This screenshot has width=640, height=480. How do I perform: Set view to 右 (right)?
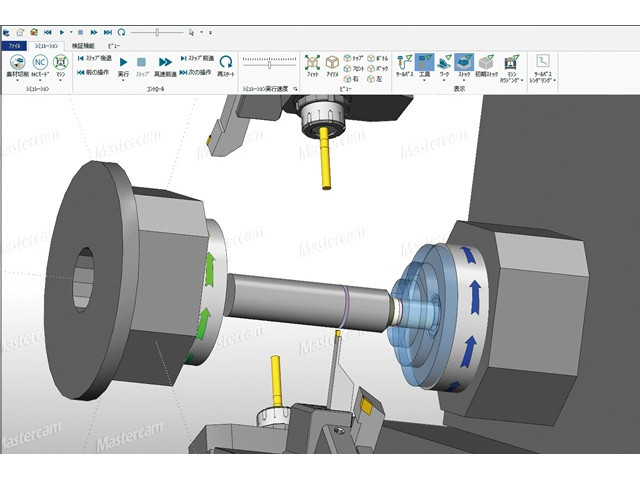351,79
